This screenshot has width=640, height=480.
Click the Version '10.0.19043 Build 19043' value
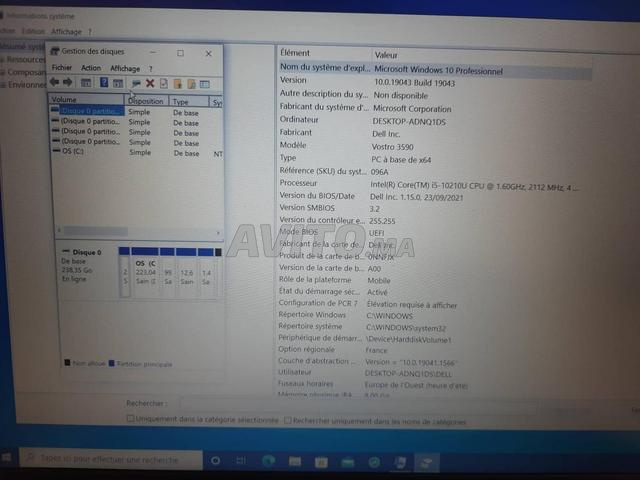click(414, 83)
